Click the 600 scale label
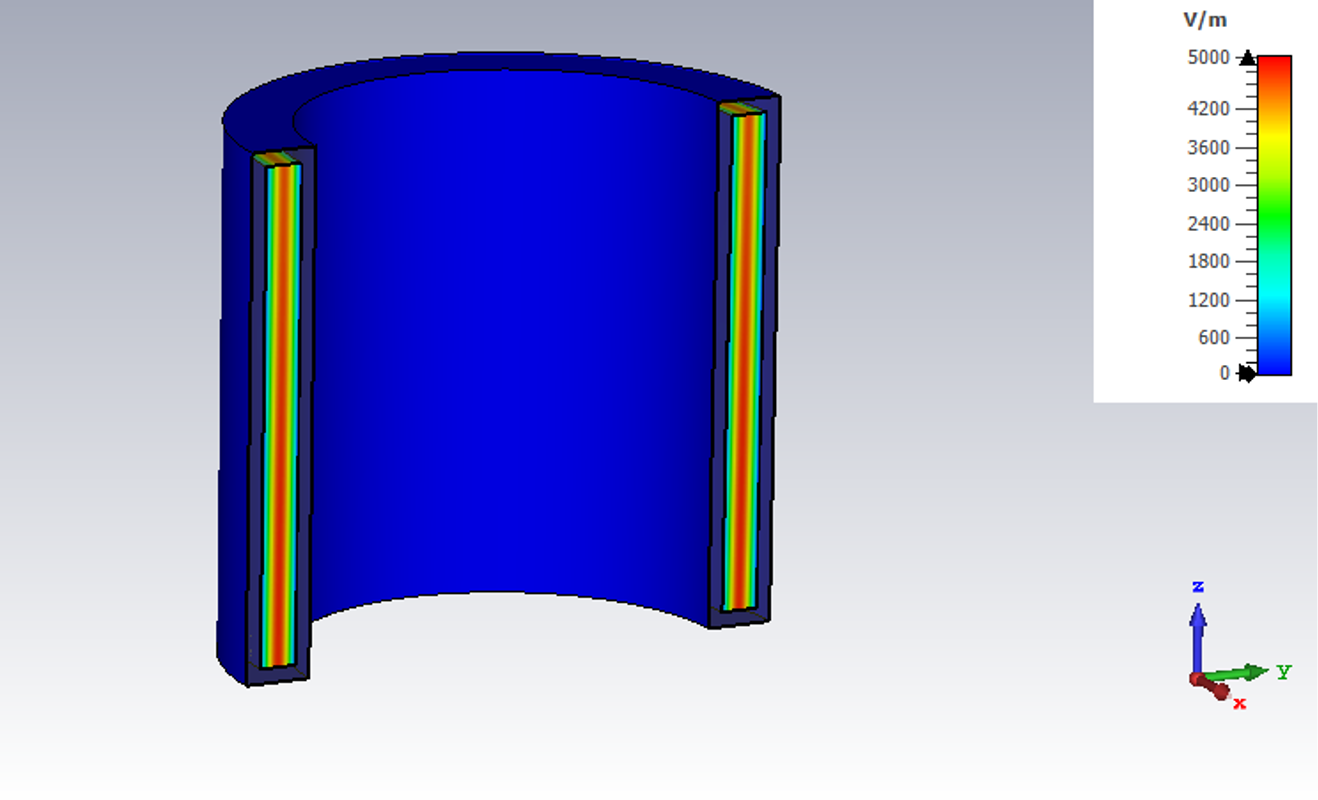Screen dimensions: 1318x800 click(x=1213, y=337)
